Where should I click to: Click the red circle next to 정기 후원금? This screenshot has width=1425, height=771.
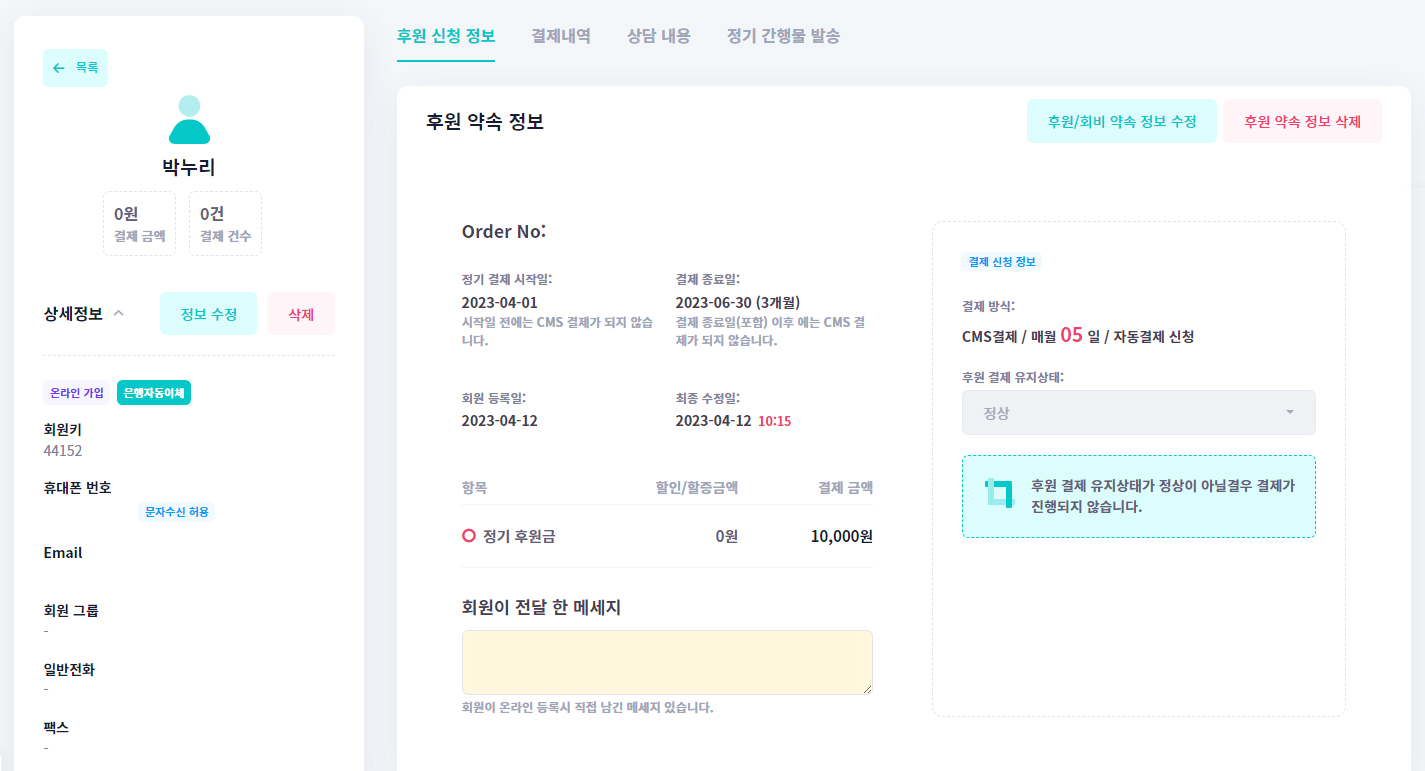point(469,536)
